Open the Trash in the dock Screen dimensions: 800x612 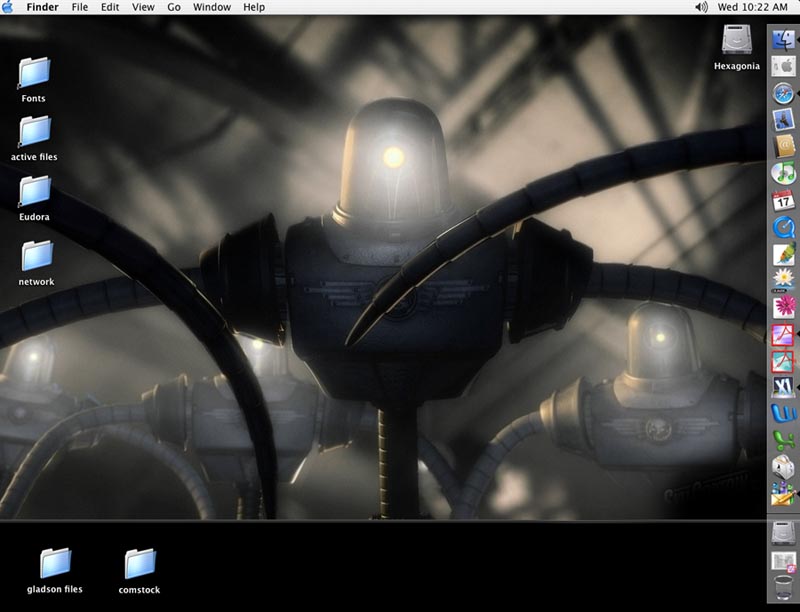point(783,589)
